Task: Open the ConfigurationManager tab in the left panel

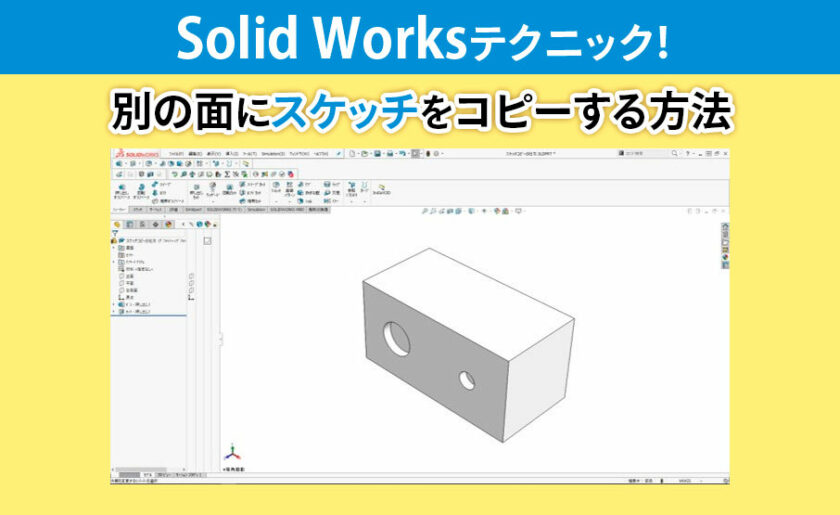Action: tap(142, 225)
